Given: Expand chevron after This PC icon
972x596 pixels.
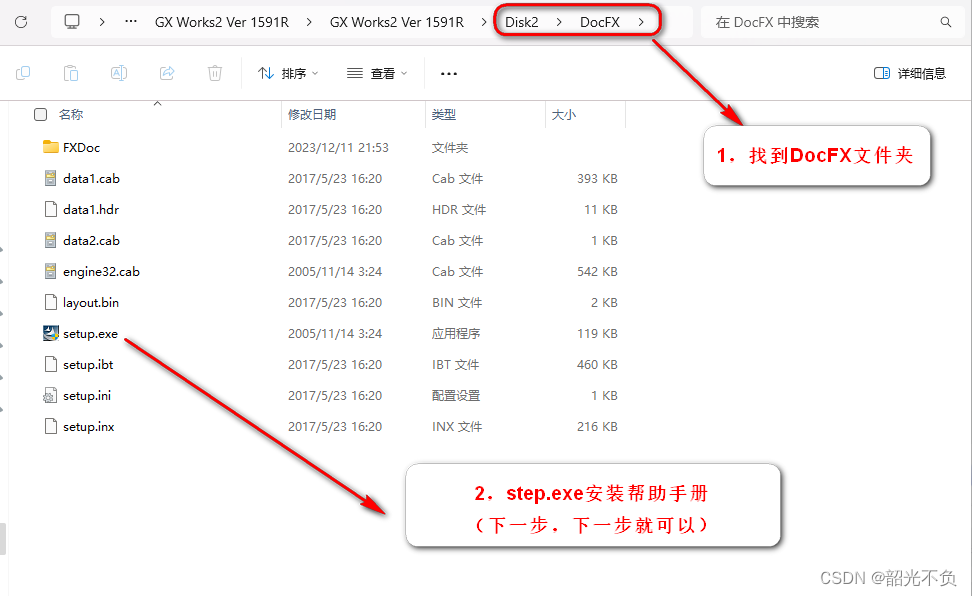Looking at the screenshot, I should [102, 22].
